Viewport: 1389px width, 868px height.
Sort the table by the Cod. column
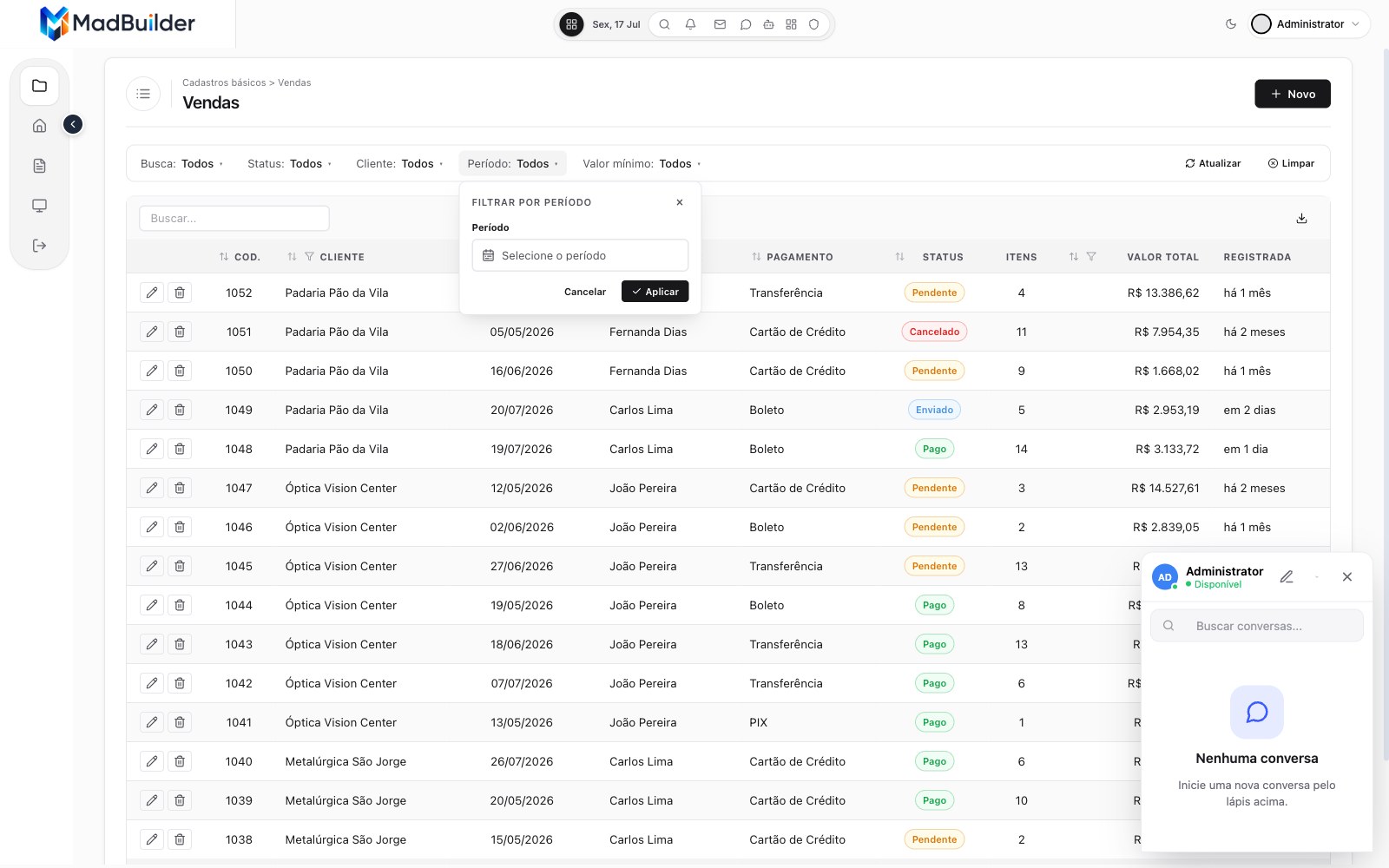click(240, 257)
